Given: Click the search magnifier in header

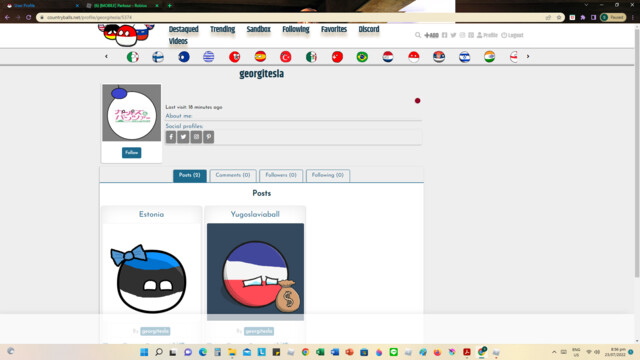Looking at the screenshot, I should [x=418, y=35].
